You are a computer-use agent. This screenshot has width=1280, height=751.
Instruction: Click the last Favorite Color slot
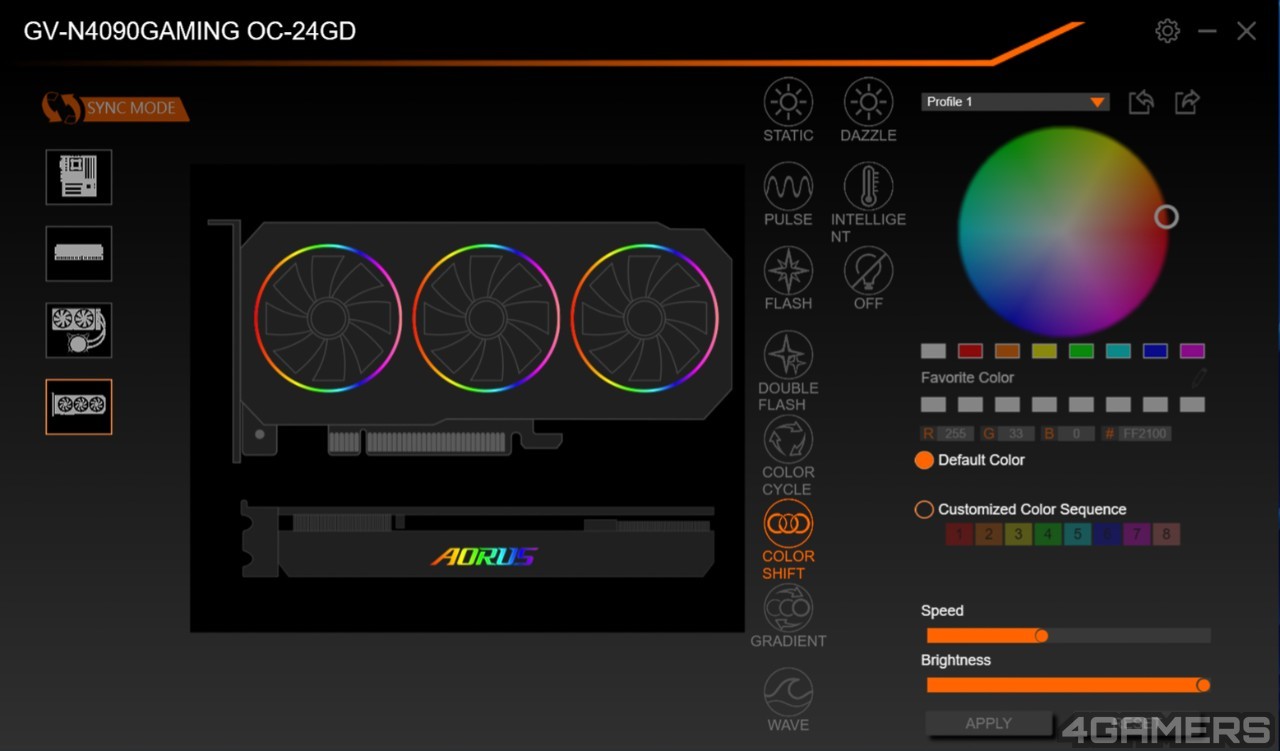(1192, 405)
